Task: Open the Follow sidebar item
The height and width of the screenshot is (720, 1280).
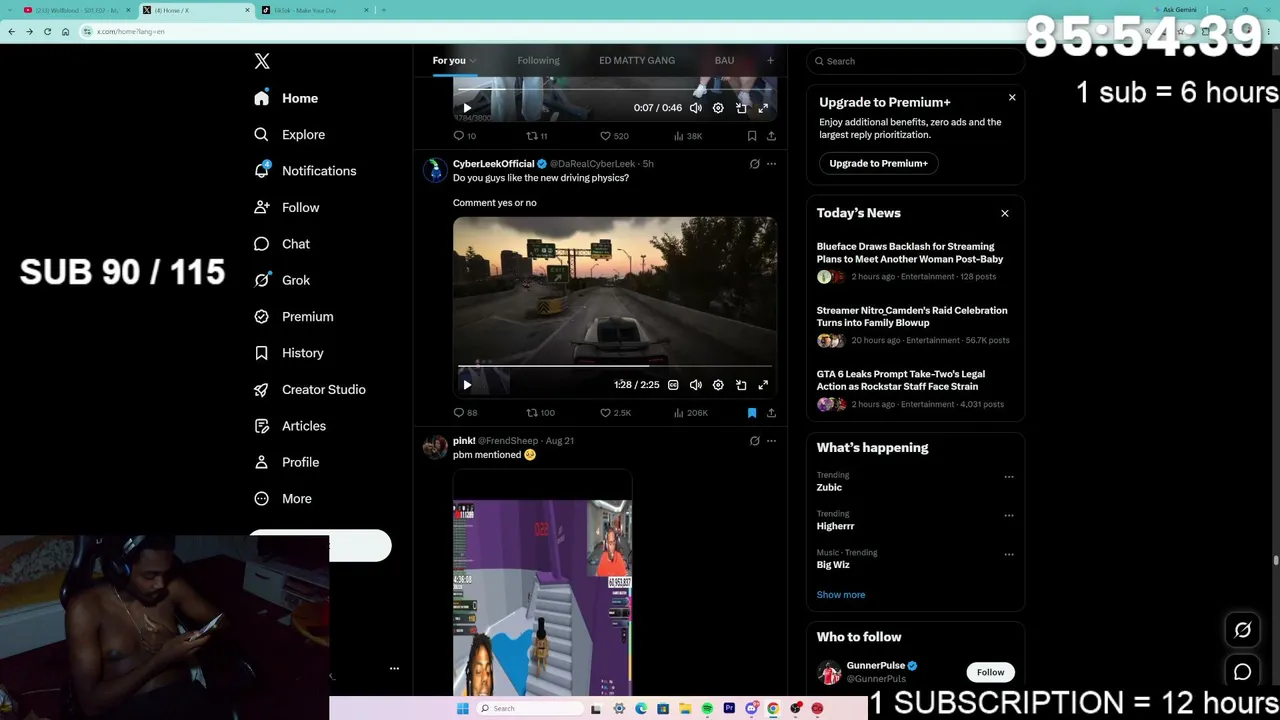Action: pos(286,208)
